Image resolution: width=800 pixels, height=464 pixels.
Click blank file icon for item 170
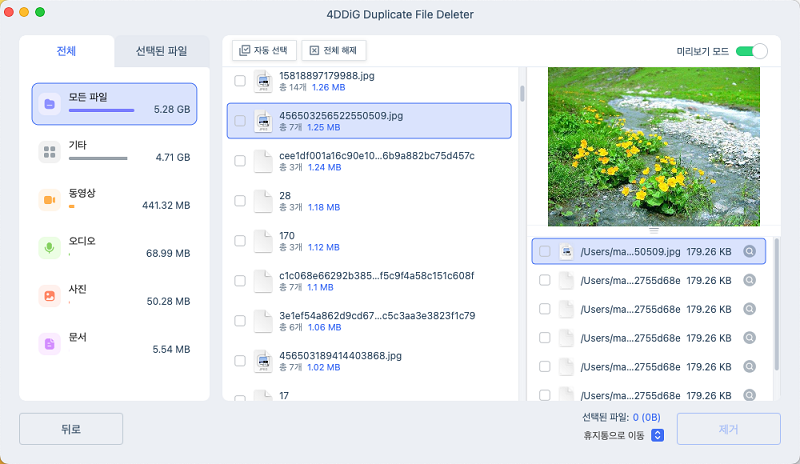pyautogui.click(x=263, y=241)
